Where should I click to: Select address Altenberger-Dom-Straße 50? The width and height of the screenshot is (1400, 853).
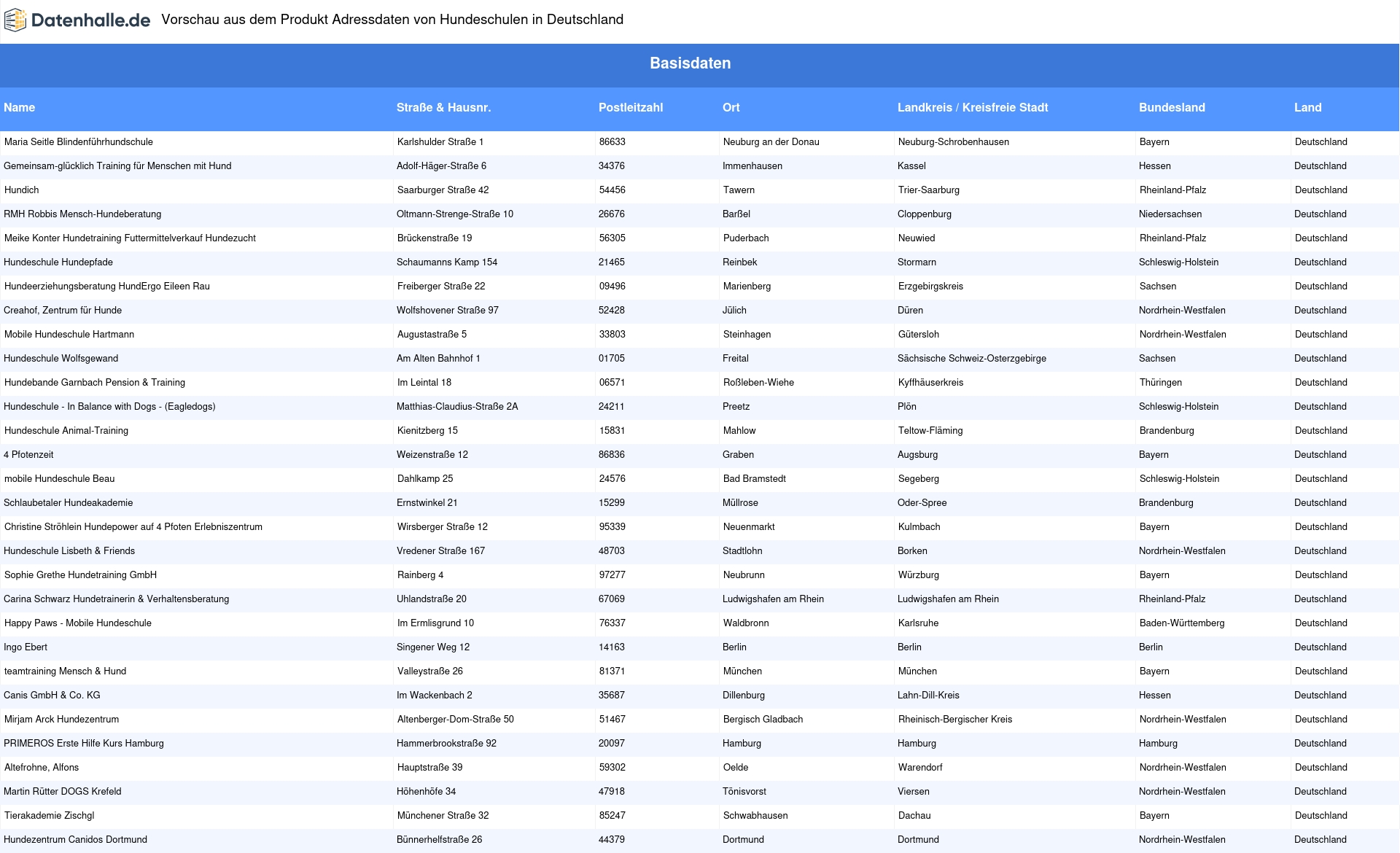click(456, 720)
